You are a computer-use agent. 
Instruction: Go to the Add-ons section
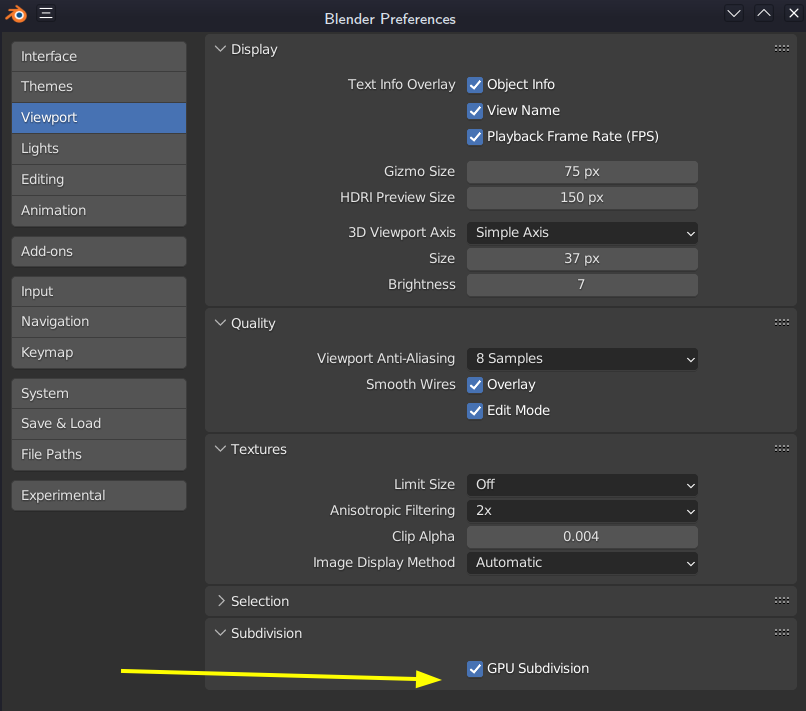pyautogui.click(x=99, y=251)
